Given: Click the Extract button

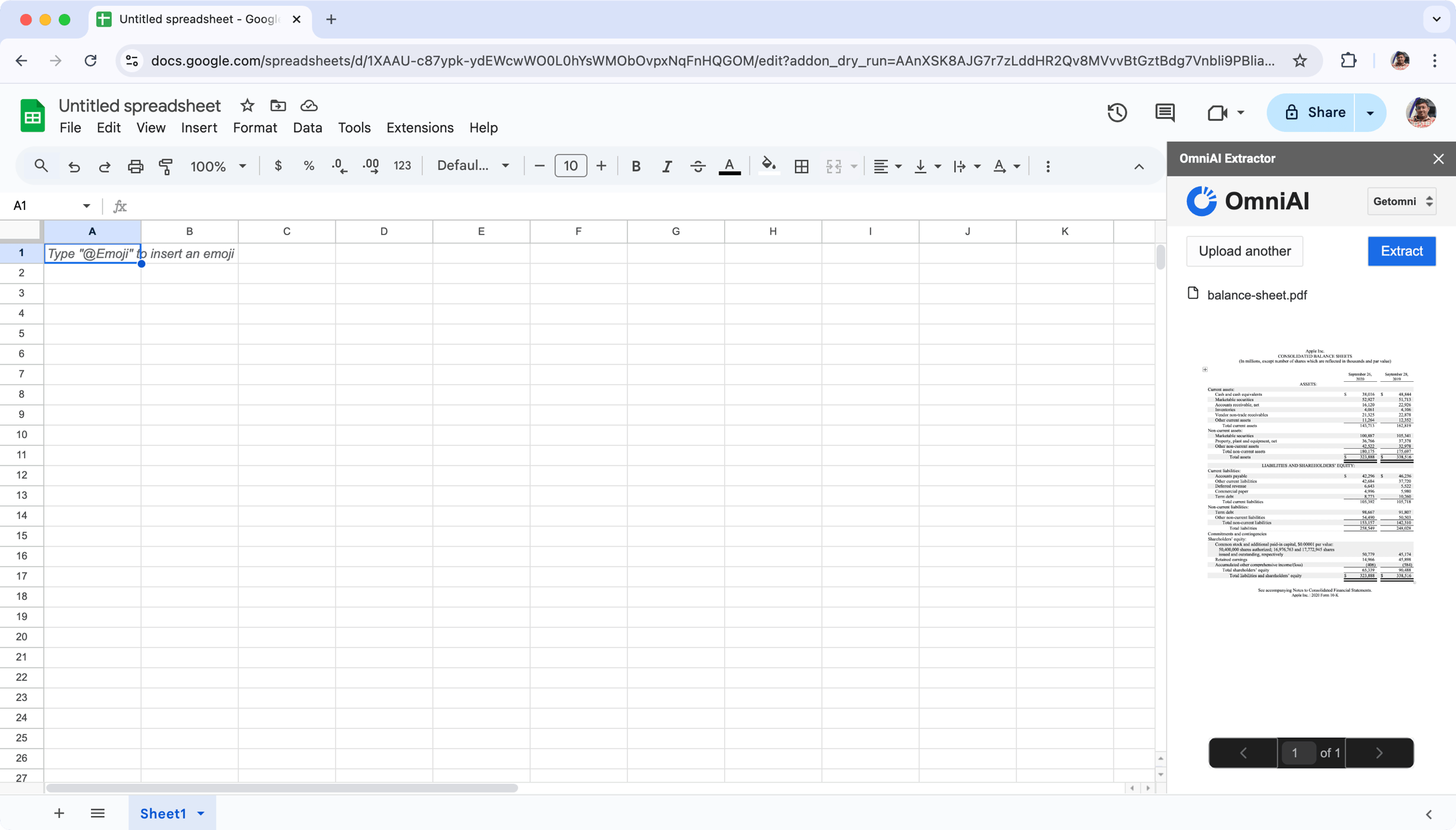Looking at the screenshot, I should click(1402, 251).
